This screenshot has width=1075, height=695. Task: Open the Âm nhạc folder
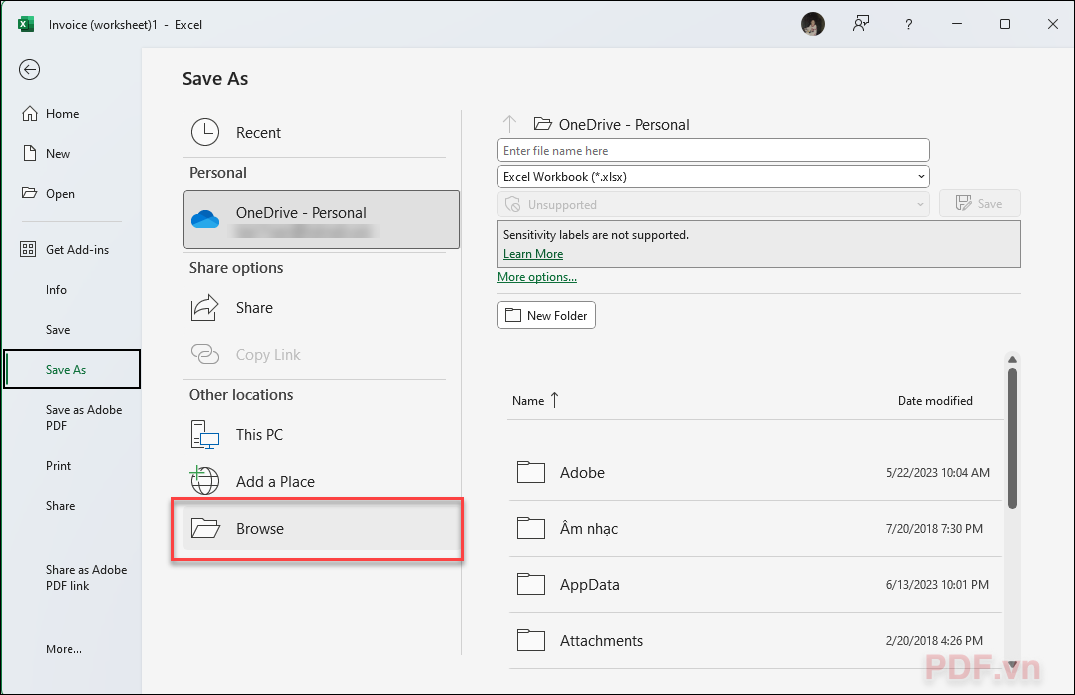754,528
